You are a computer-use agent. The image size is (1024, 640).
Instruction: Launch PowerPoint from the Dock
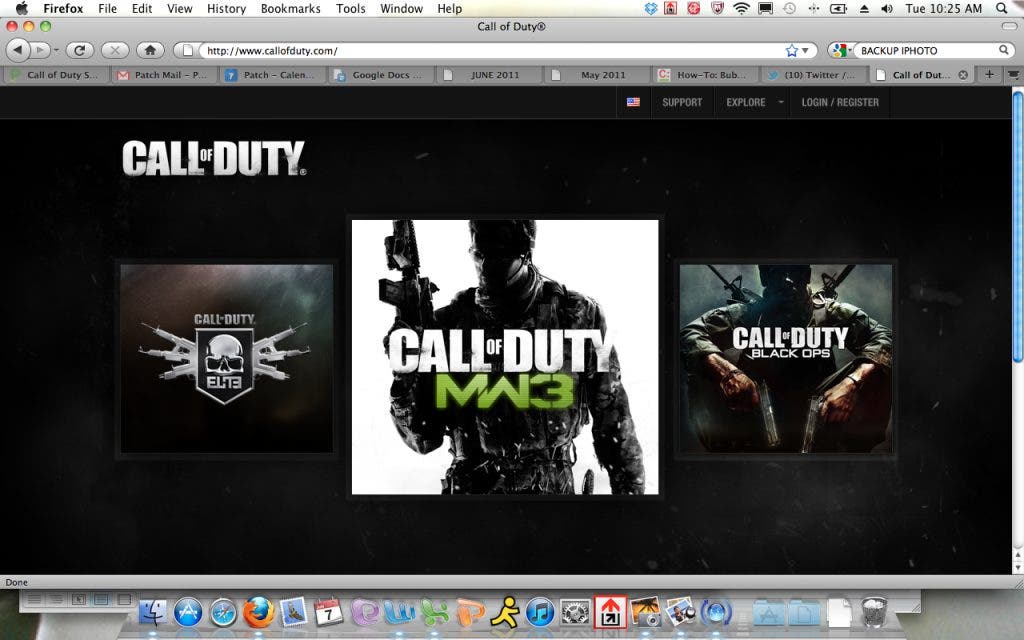point(470,613)
